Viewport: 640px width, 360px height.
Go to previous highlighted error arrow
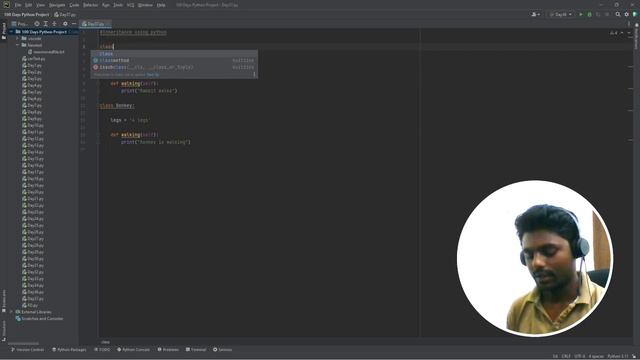point(622,33)
